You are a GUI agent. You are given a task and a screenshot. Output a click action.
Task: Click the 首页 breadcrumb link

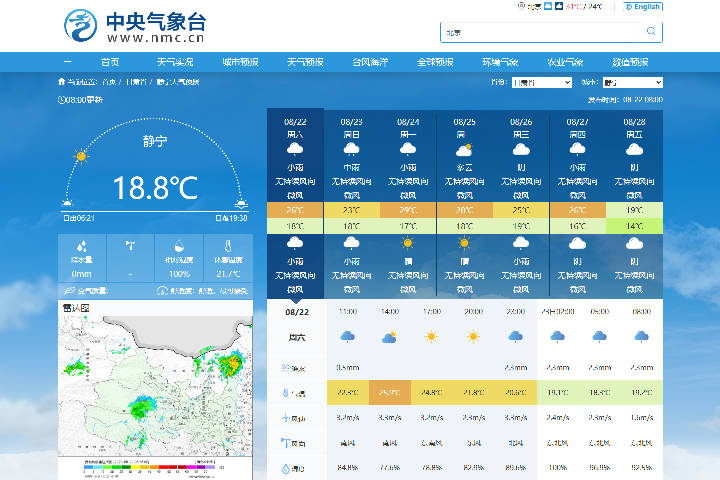coord(109,82)
